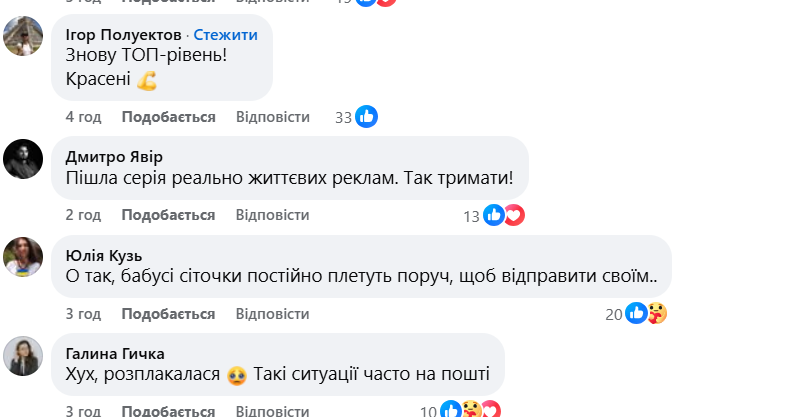785x417 pixels.
Task: Like Юлія Кузь's comment with Подобається
Action: point(168,314)
